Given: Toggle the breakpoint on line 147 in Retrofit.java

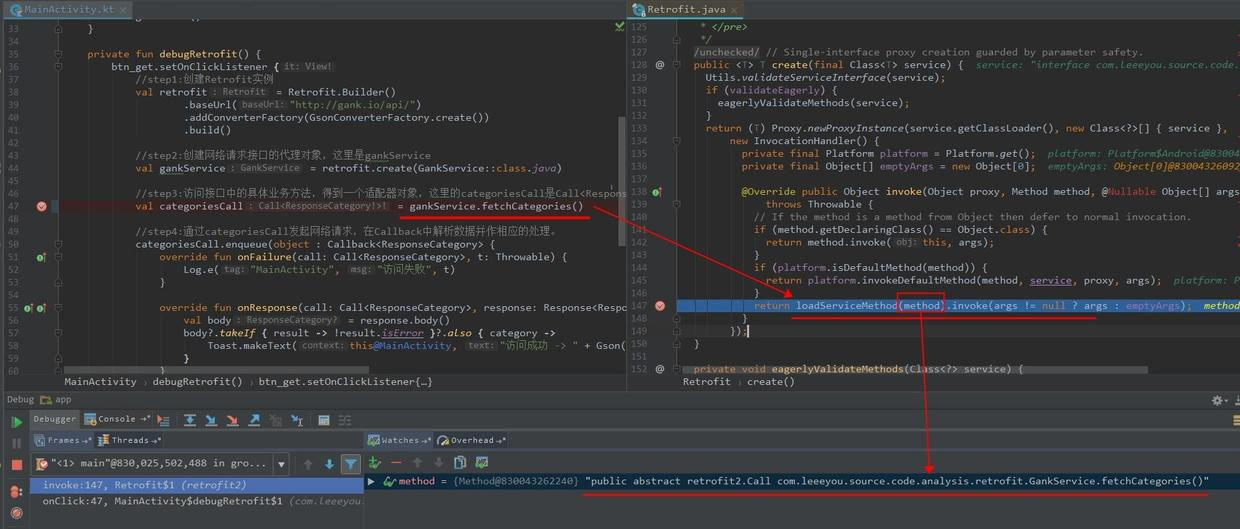Looking at the screenshot, I should pyautogui.click(x=660, y=306).
